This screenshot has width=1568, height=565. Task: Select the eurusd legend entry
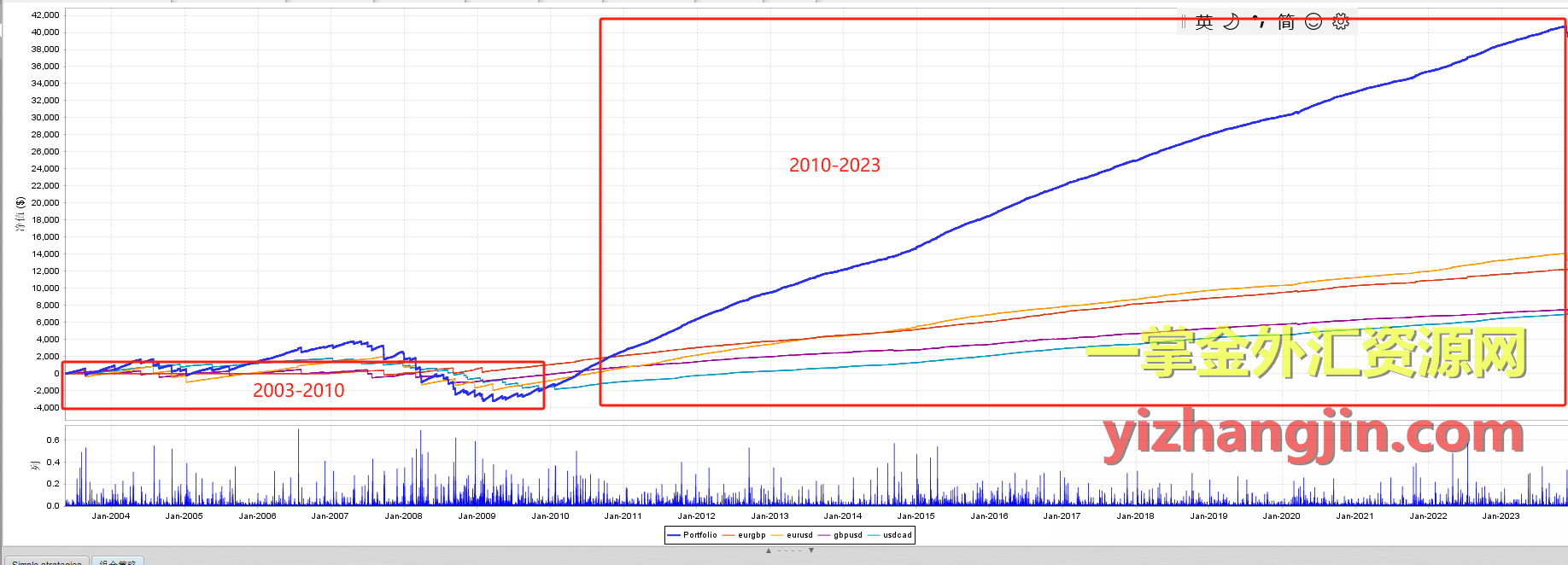point(792,535)
